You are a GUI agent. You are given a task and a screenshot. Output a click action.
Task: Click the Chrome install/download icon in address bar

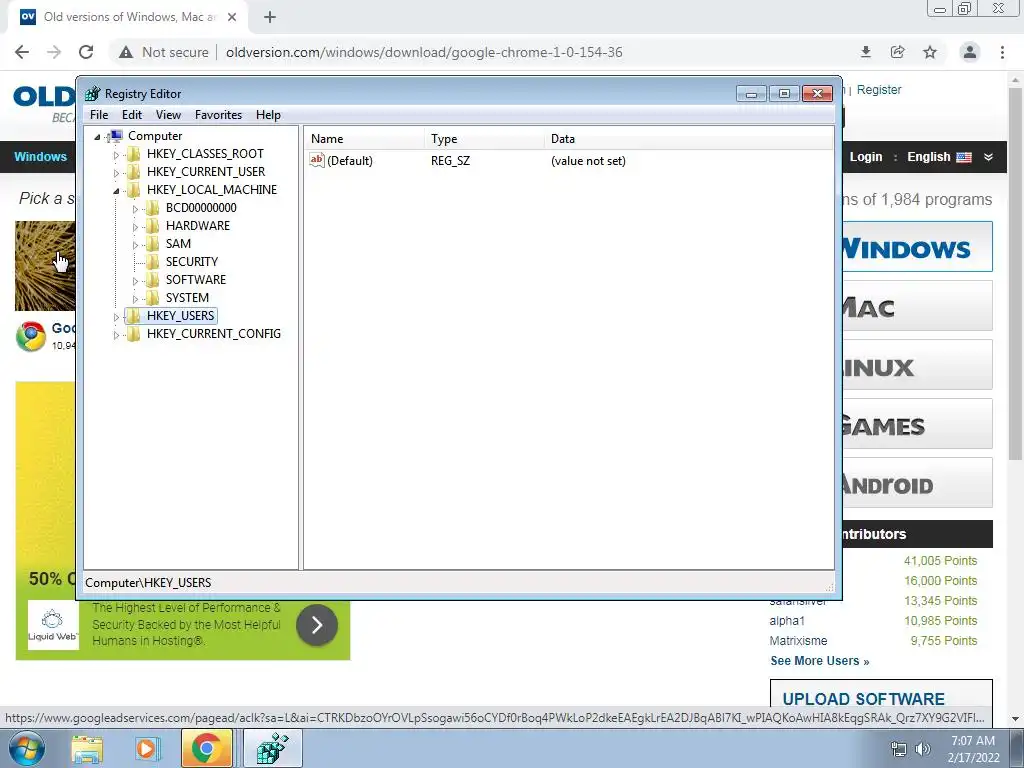click(865, 52)
